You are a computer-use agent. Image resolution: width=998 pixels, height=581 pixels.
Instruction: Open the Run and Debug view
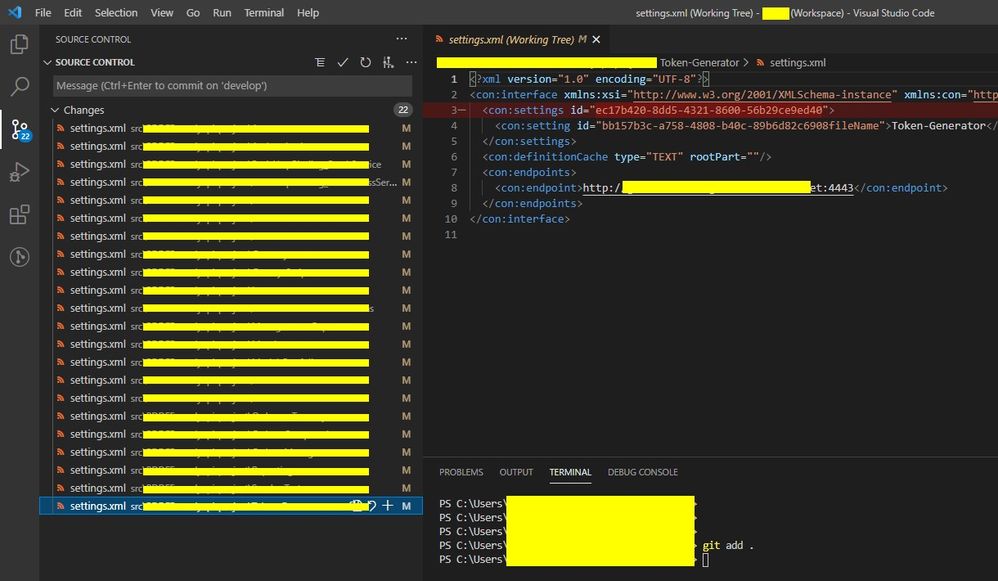[19, 172]
